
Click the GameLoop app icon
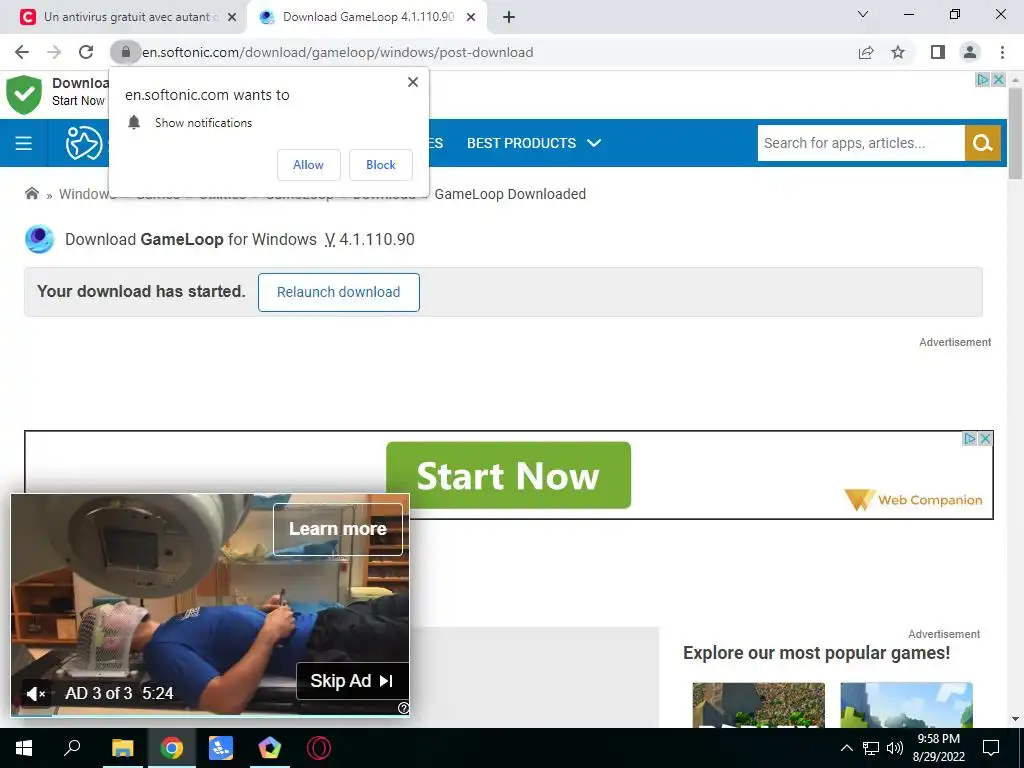(39, 239)
